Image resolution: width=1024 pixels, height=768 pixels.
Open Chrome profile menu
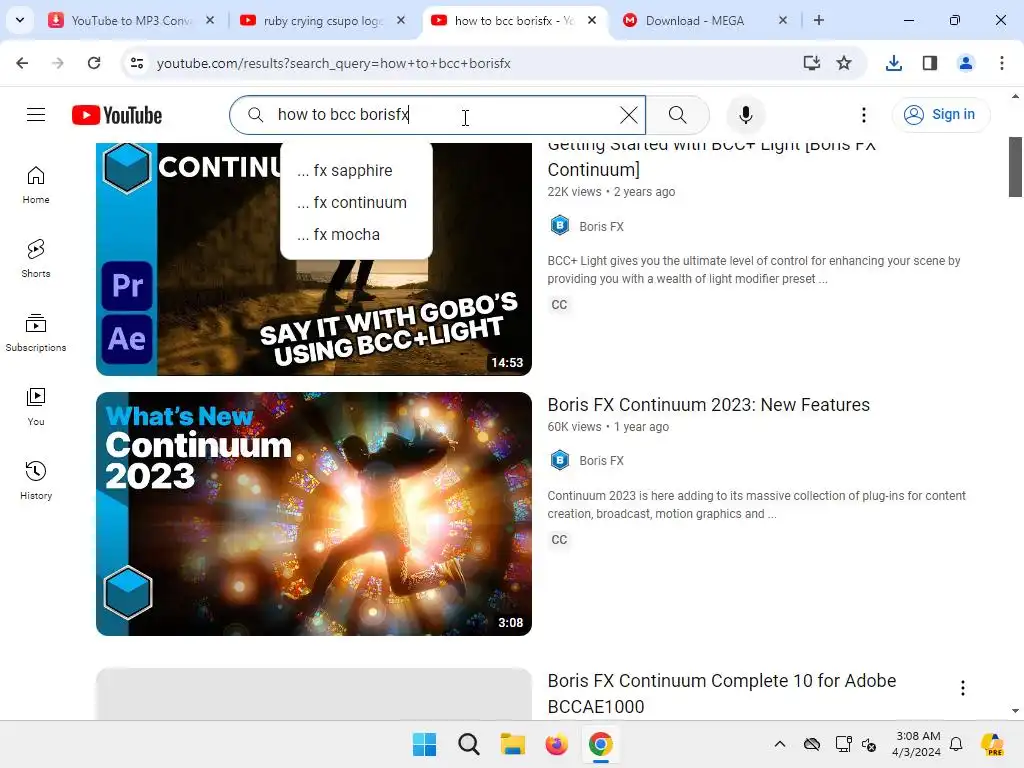(965, 63)
